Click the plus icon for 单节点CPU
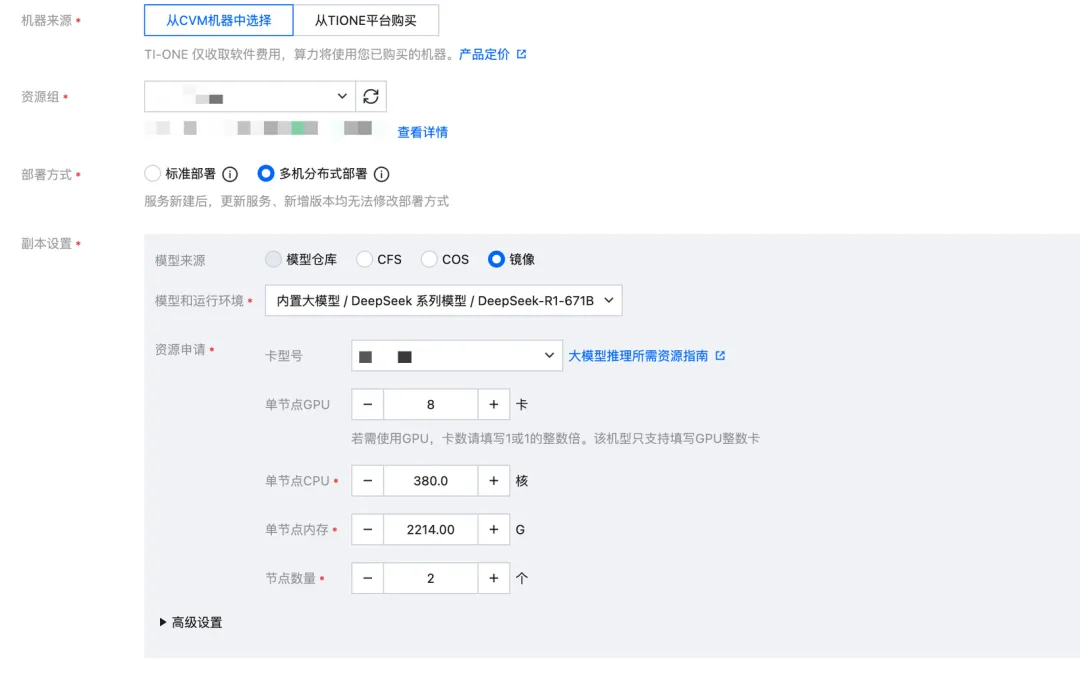 (x=494, y=480)
